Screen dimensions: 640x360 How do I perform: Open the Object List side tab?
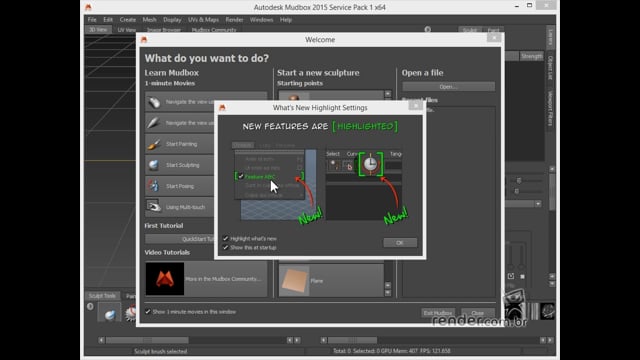[550, 68]
